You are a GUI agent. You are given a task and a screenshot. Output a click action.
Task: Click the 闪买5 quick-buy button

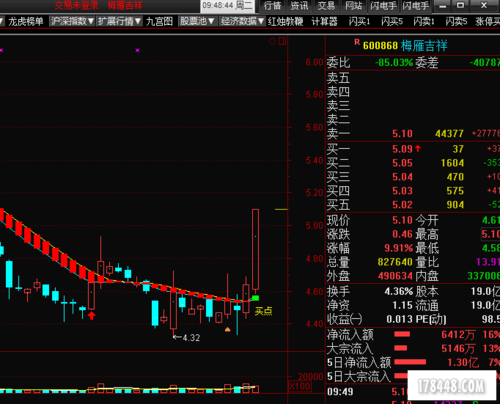[x=392, y=22]
